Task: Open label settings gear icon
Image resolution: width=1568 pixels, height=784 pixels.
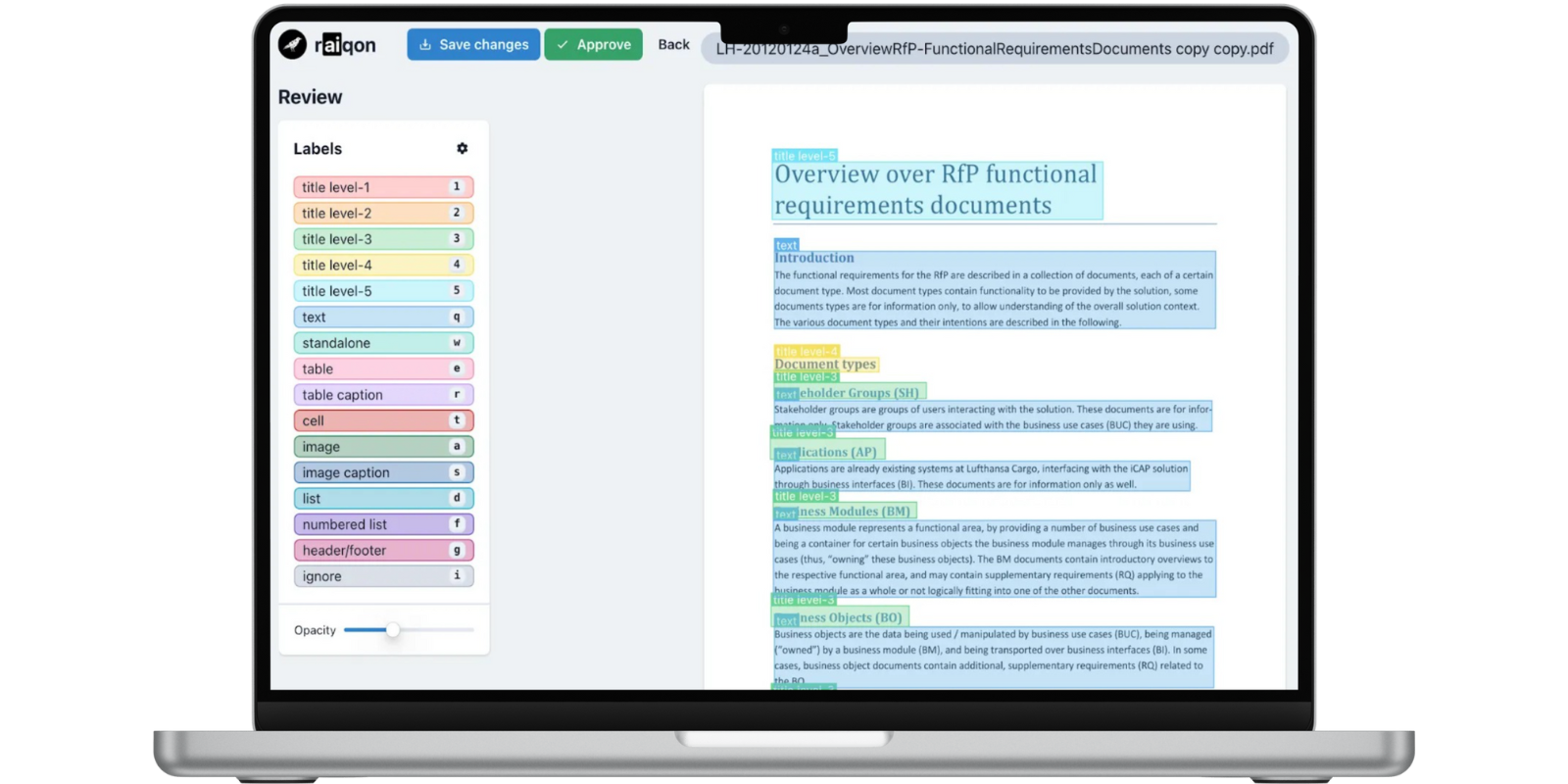Action: [462, 148]
